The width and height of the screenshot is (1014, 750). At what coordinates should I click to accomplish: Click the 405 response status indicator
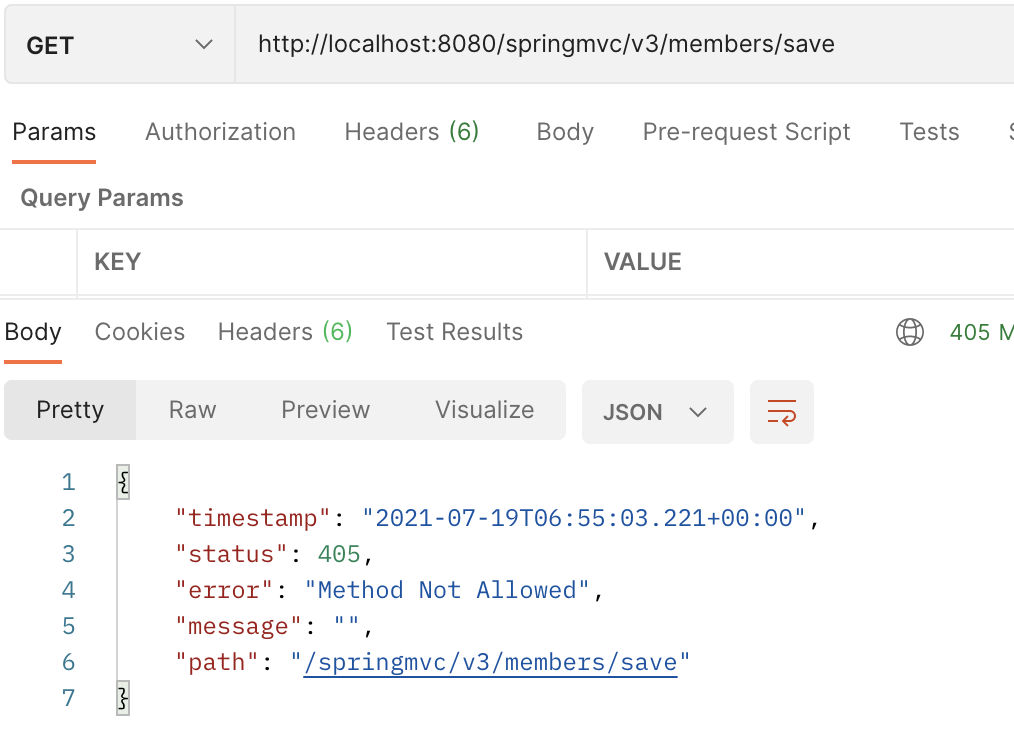981,332
